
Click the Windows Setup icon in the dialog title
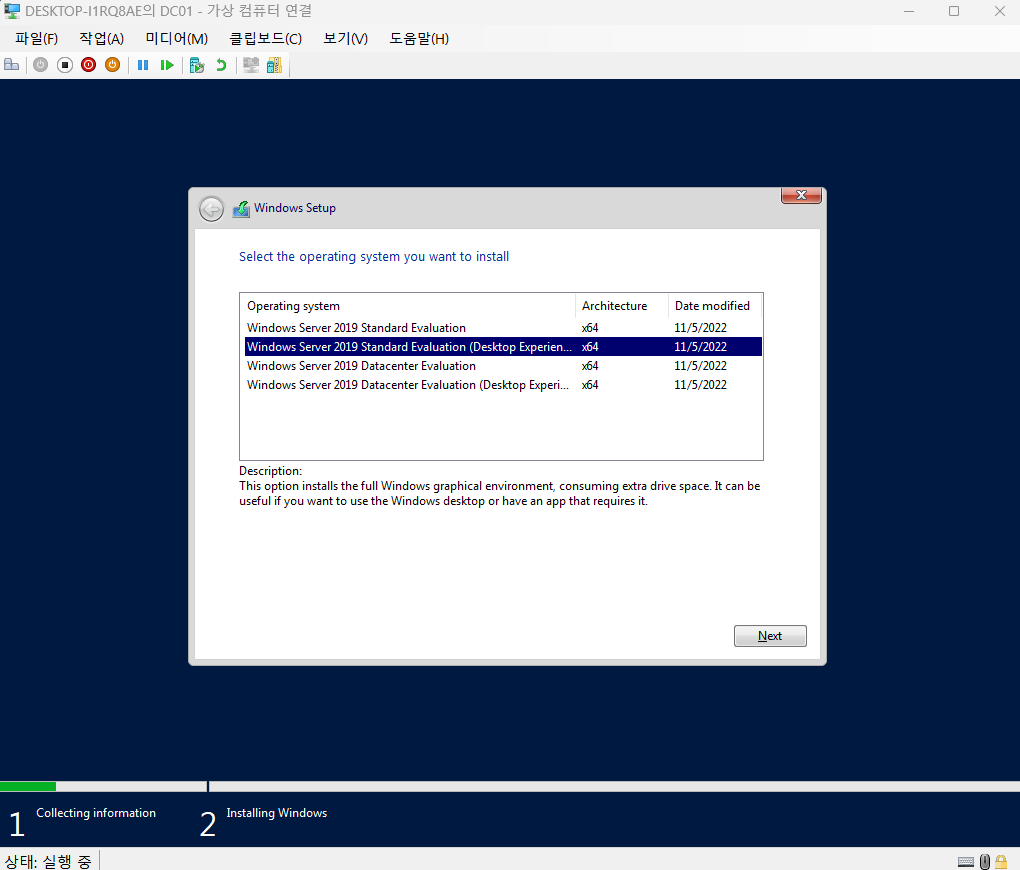tap(241, 209)
